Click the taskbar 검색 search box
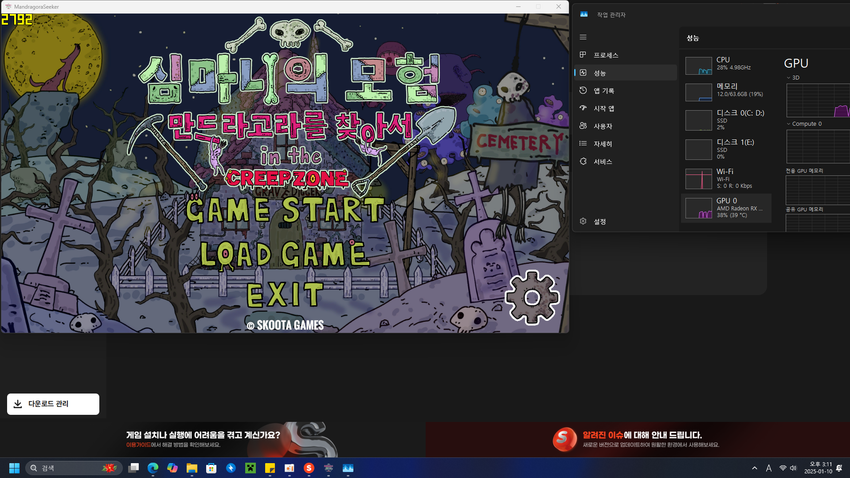The height and width of the screenshot is (478, 850). click(73, 468)
